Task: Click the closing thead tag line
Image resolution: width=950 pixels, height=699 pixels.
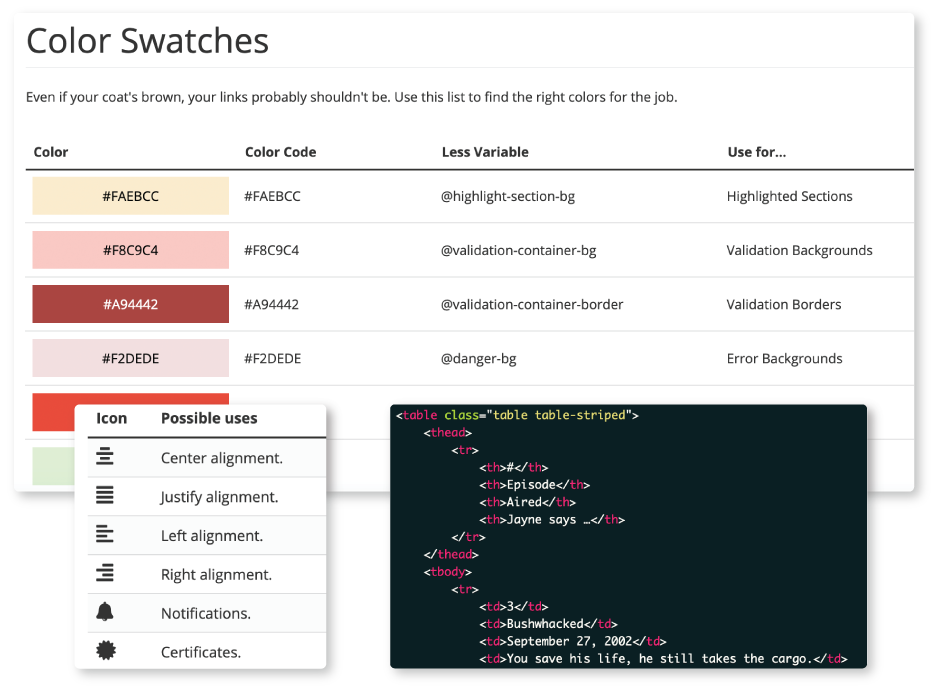Action: 451,554
